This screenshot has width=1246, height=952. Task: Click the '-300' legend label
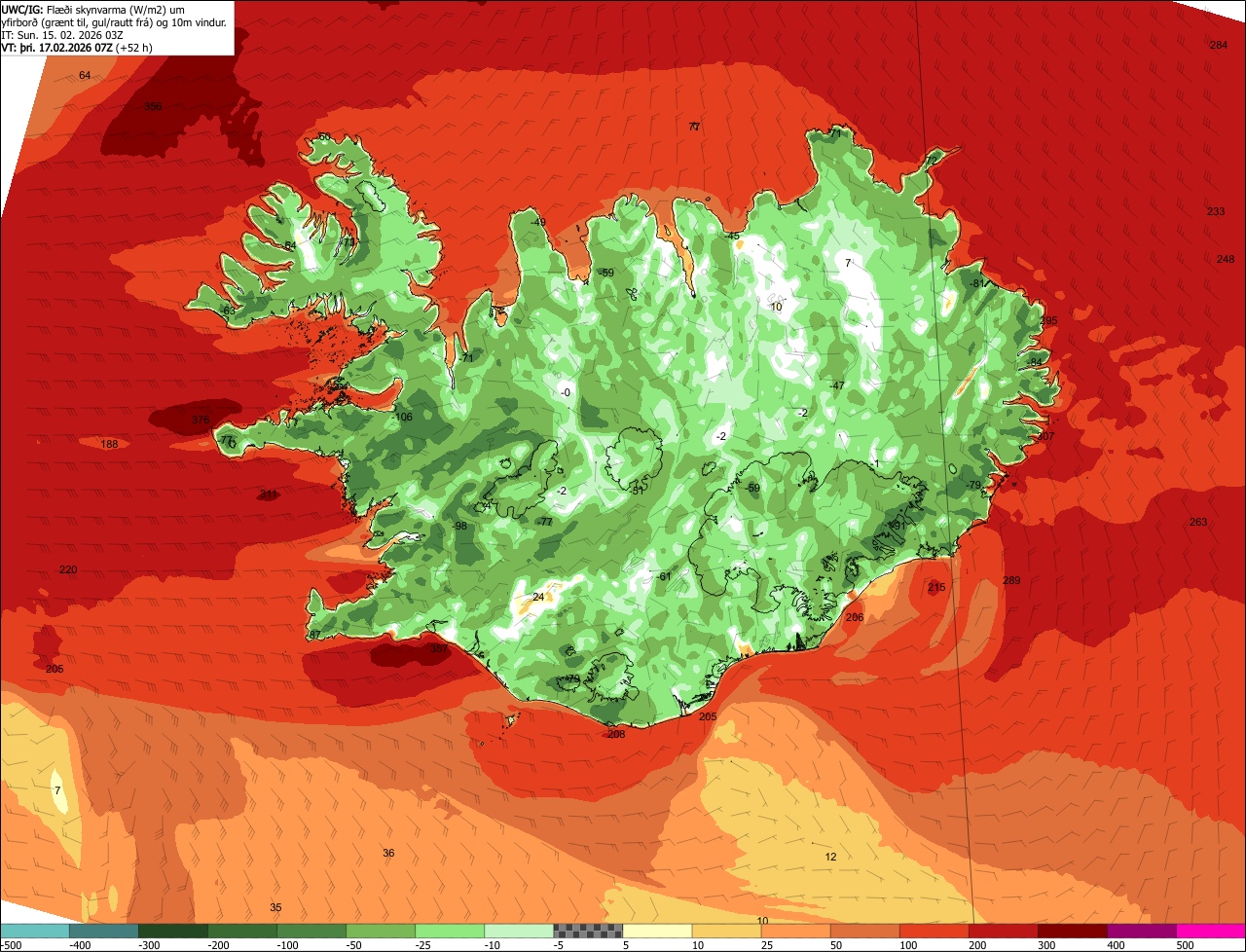point(149,945)
